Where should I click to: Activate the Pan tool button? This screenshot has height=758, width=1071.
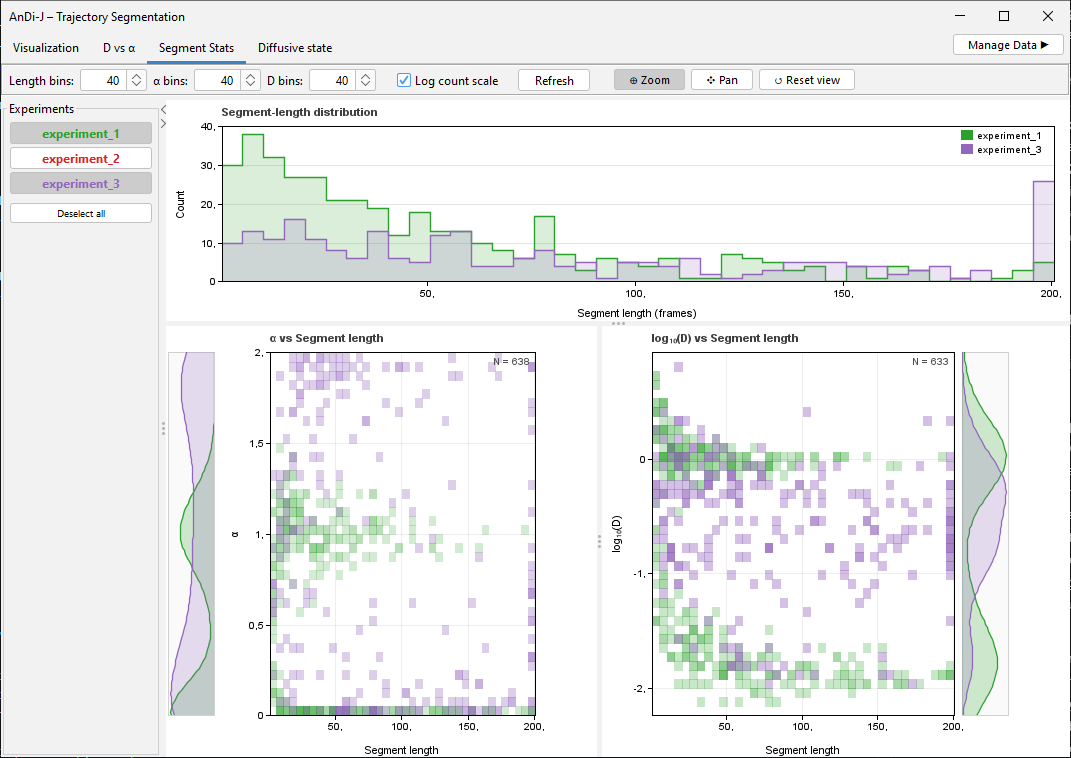click(722, 80)
